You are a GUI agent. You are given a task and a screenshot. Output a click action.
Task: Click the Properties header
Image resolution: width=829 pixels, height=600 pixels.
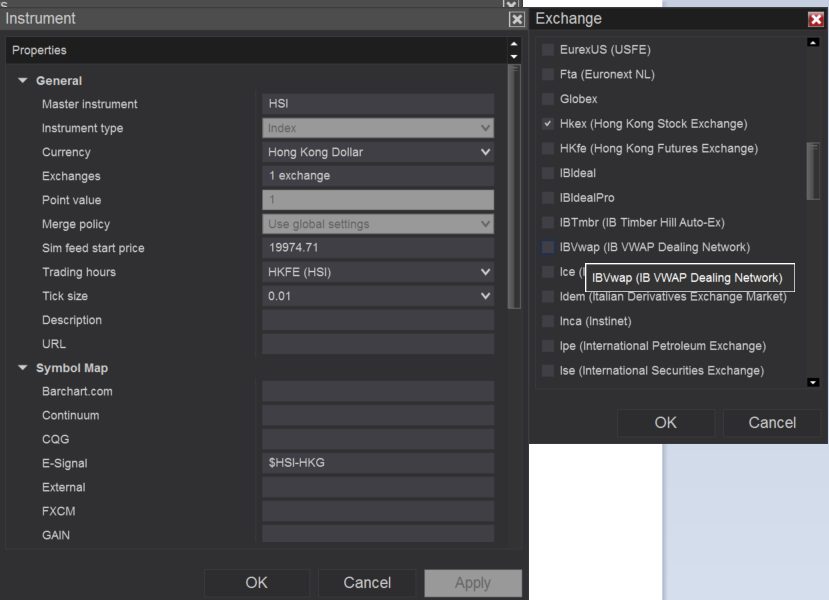(256, 50)
